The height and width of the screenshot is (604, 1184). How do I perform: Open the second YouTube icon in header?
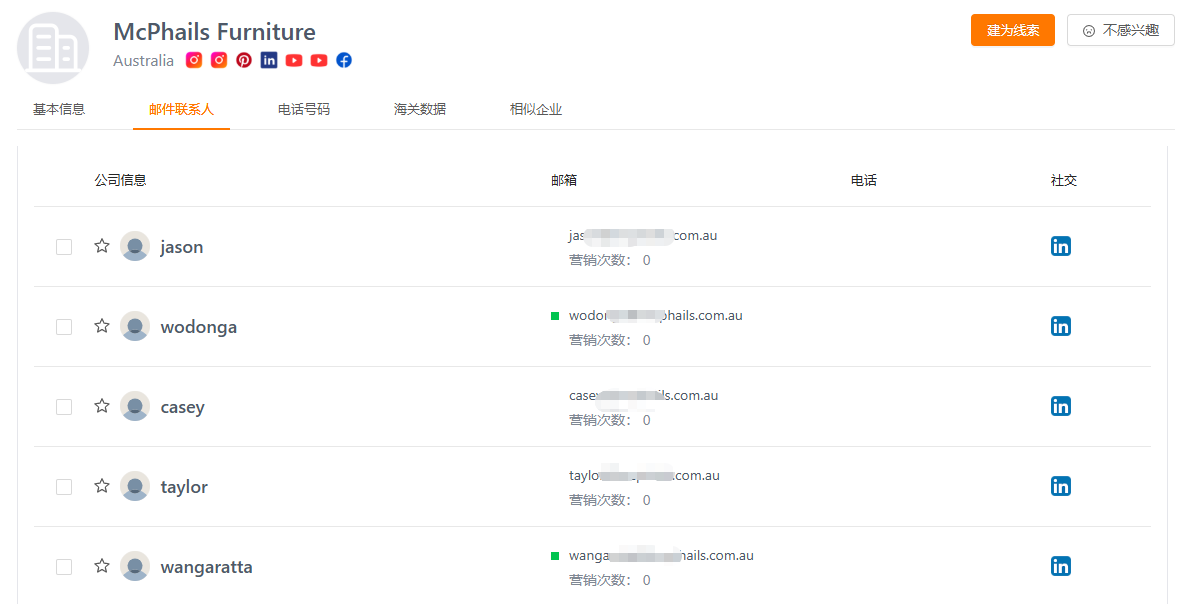pos(319,60)
